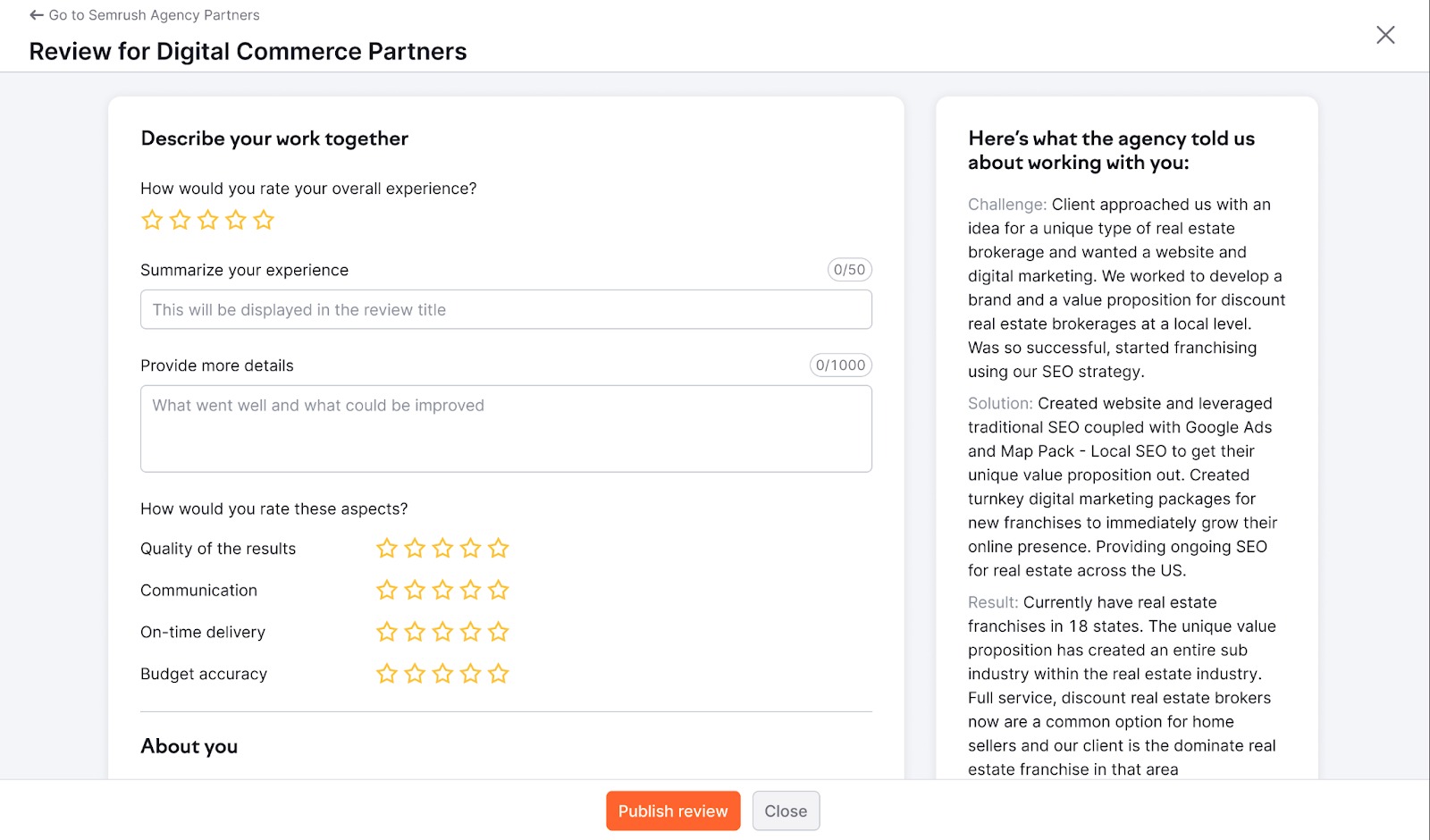Click the What went well details textarea
The image size is (1430, 840).
tap(505, 428)
